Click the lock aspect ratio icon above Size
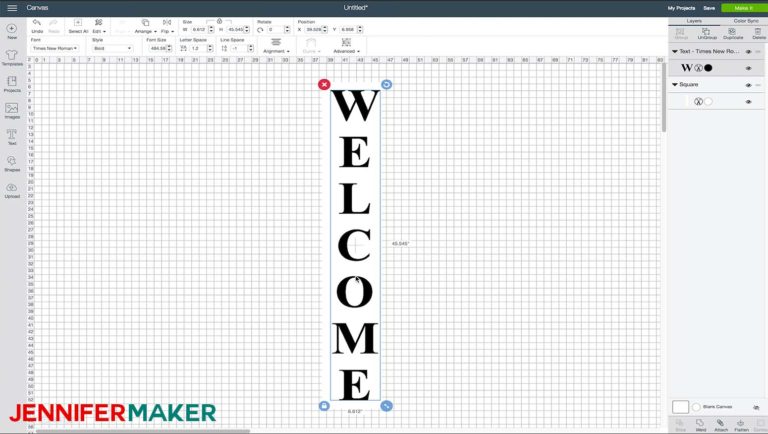The height and width of the screenshot is (434, 768). tap(219, 21)
